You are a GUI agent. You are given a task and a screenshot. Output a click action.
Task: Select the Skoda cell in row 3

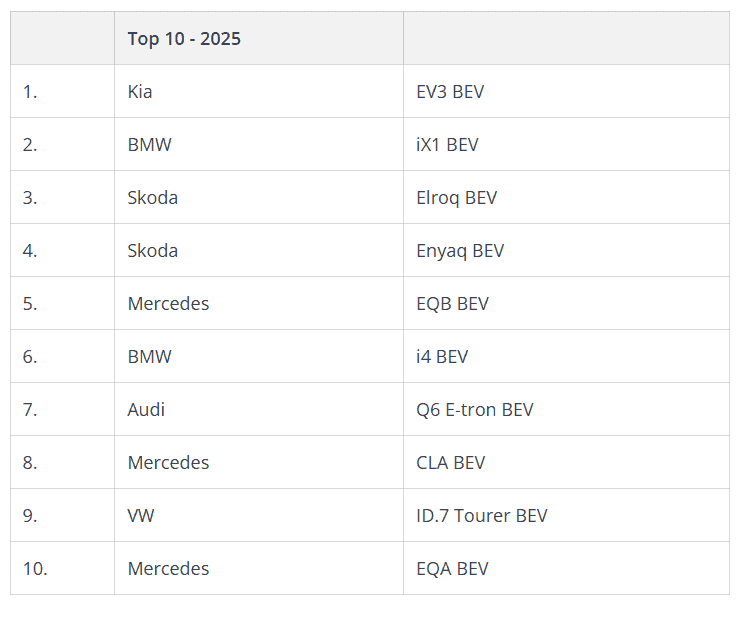click(x=152, y=198)
